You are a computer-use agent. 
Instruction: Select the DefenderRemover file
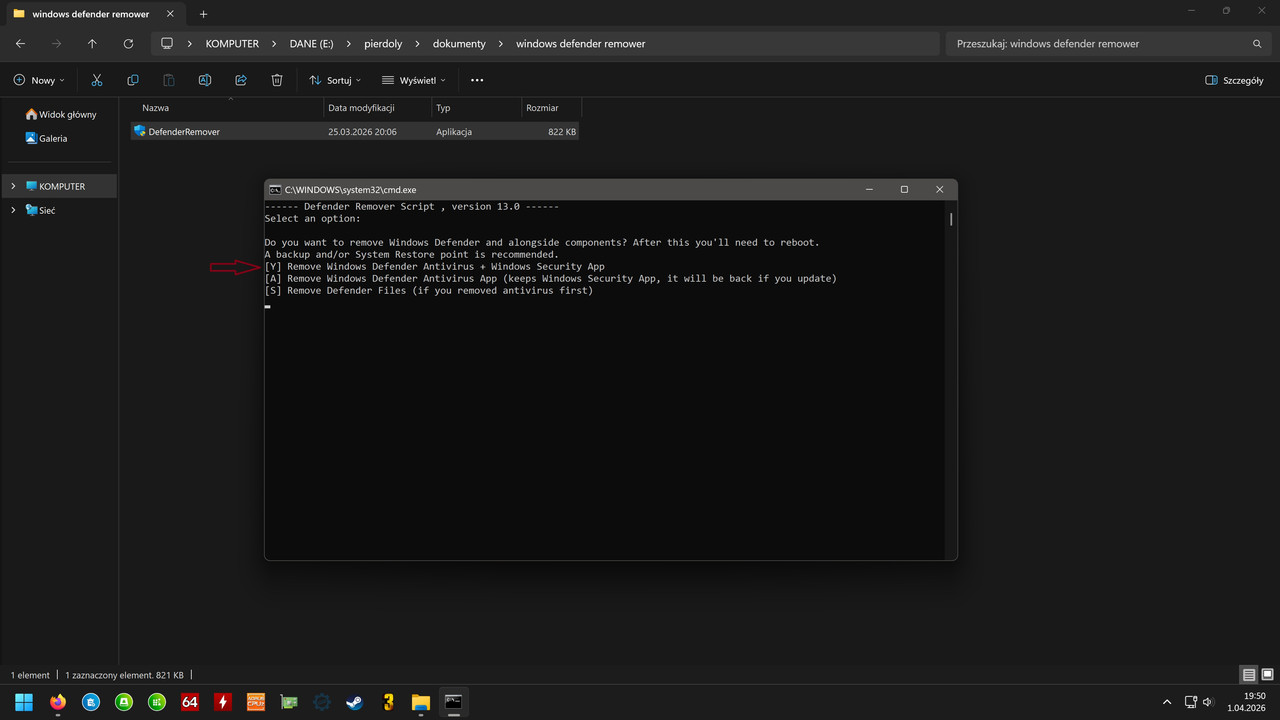184,131
